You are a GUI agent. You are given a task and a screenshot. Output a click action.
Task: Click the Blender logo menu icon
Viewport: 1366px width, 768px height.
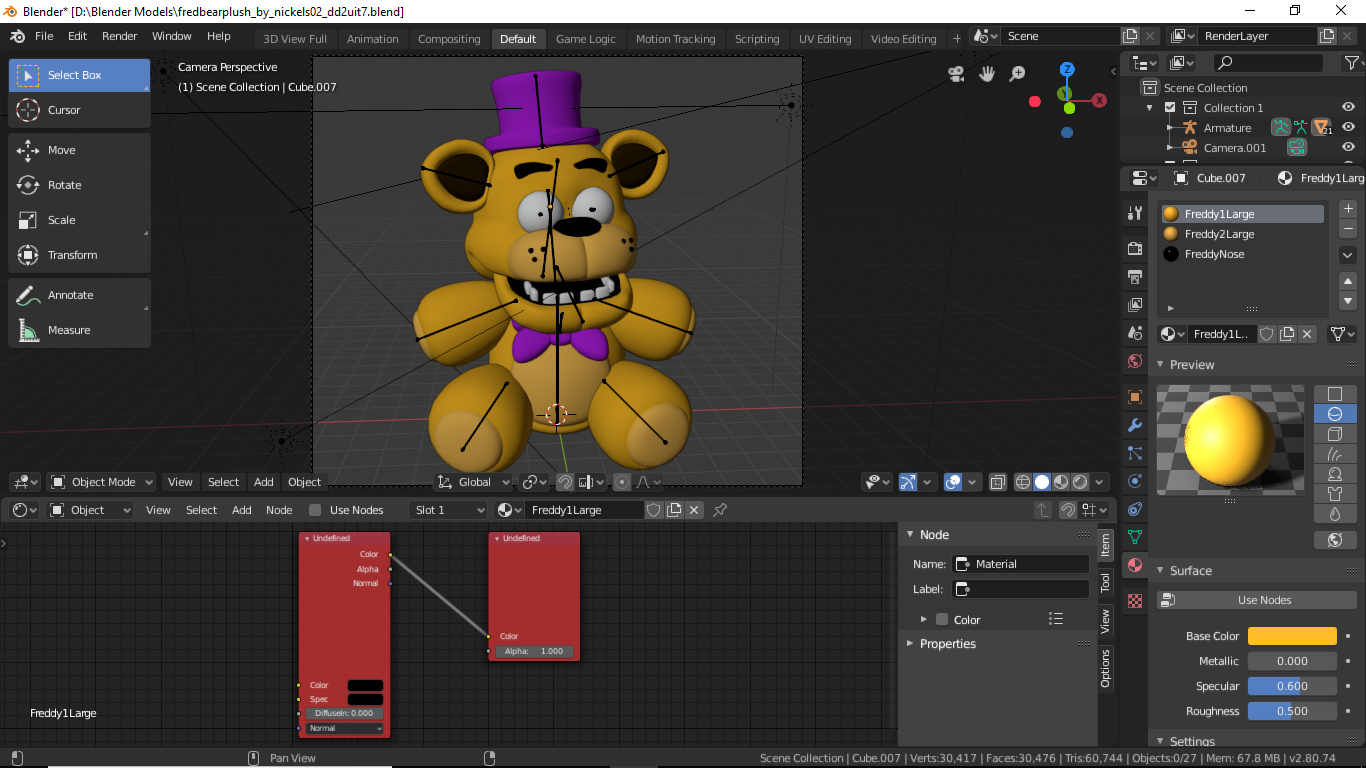(17, 36)
